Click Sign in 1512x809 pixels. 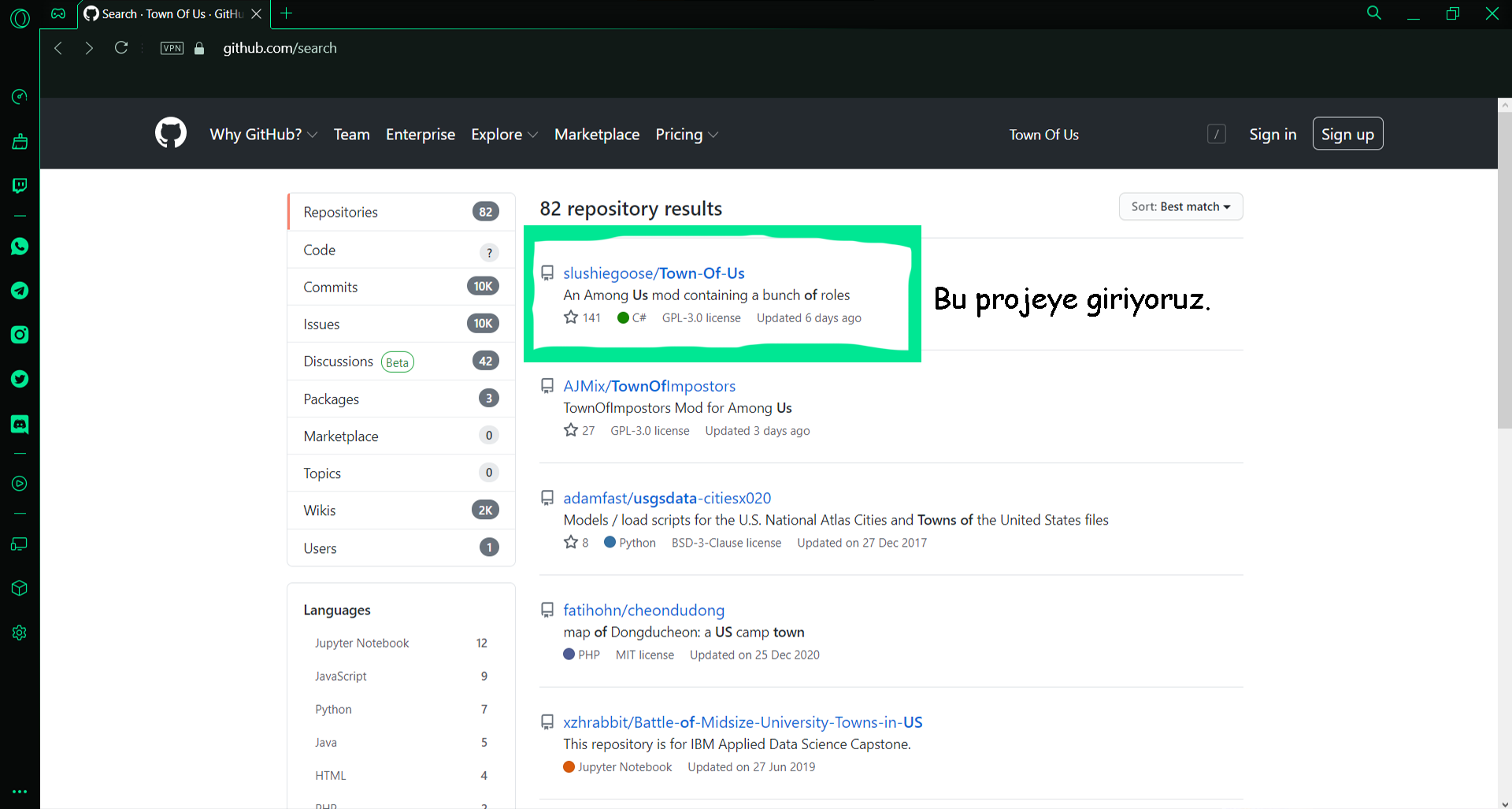(x=1273, y=135)
